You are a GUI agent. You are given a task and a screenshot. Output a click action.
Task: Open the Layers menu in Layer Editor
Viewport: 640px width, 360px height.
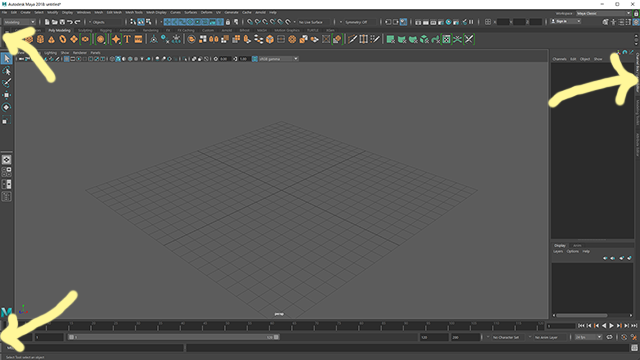pyautogui.click(x=558, y=251)
